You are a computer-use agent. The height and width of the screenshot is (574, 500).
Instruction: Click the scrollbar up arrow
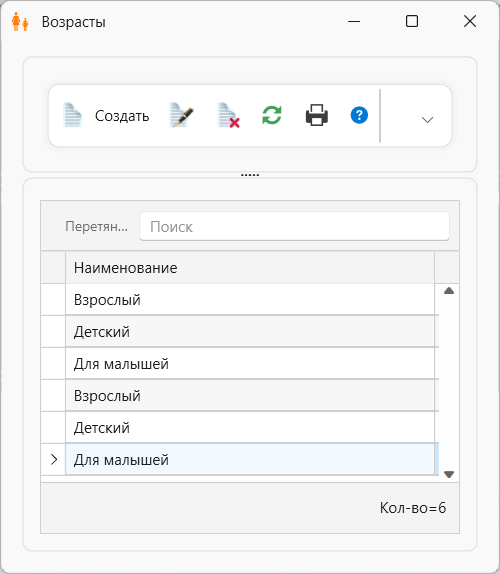449,291
